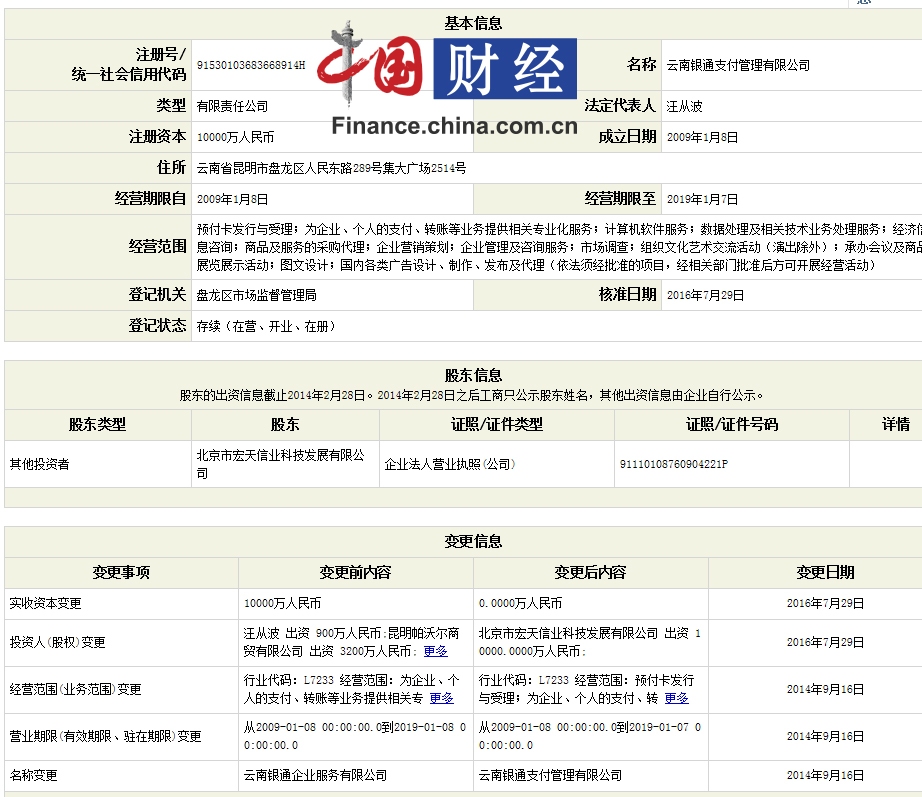Click the 证照/证件号码 column header

pyautogui.click(x=732, y=424)
